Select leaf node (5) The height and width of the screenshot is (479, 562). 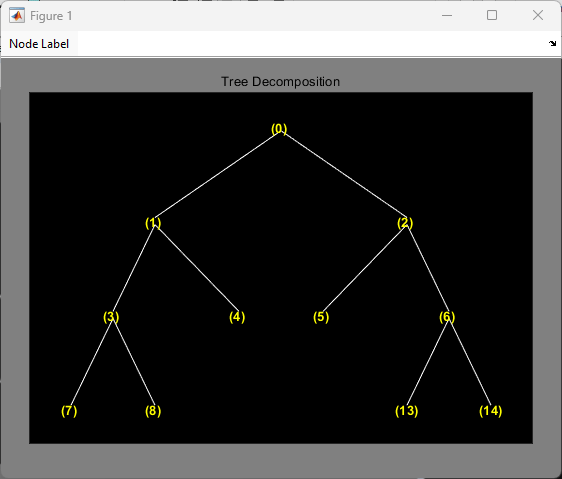tap(321, 317)
